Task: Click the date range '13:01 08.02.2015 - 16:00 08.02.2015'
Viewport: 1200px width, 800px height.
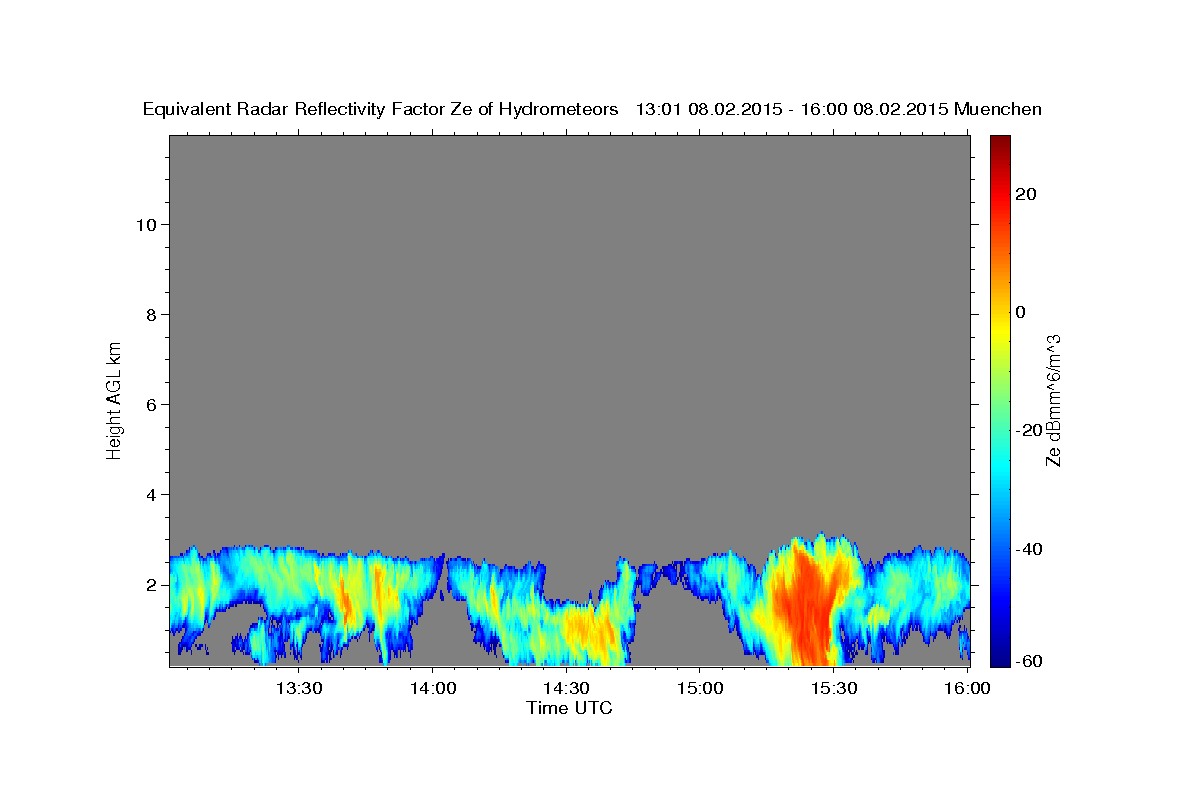Action: click(792, 110)
